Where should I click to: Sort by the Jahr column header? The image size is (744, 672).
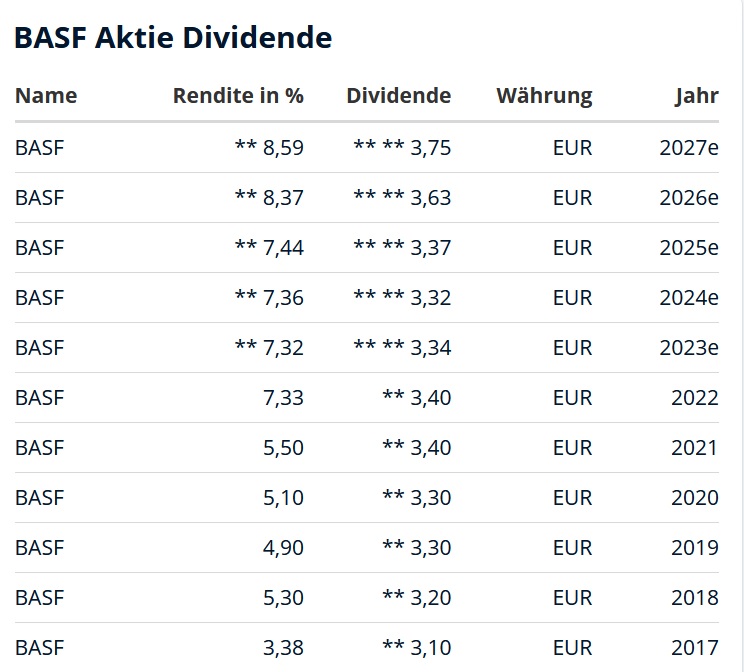(x=696, y=96)
